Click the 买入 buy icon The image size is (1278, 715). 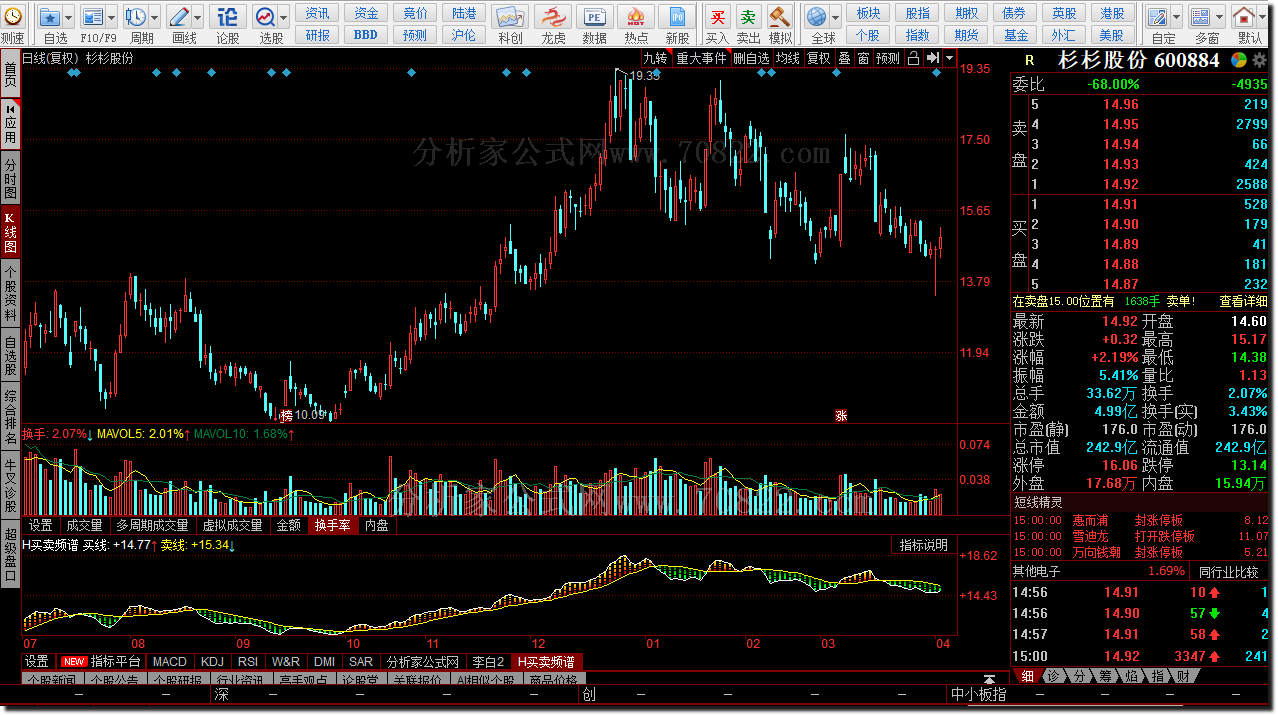tap(717, 17)
